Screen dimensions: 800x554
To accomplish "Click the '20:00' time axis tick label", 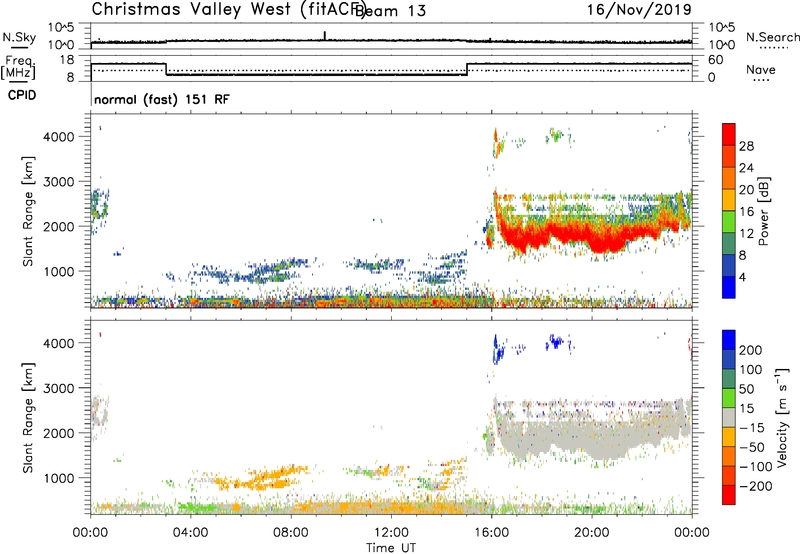I will [591, 533].
